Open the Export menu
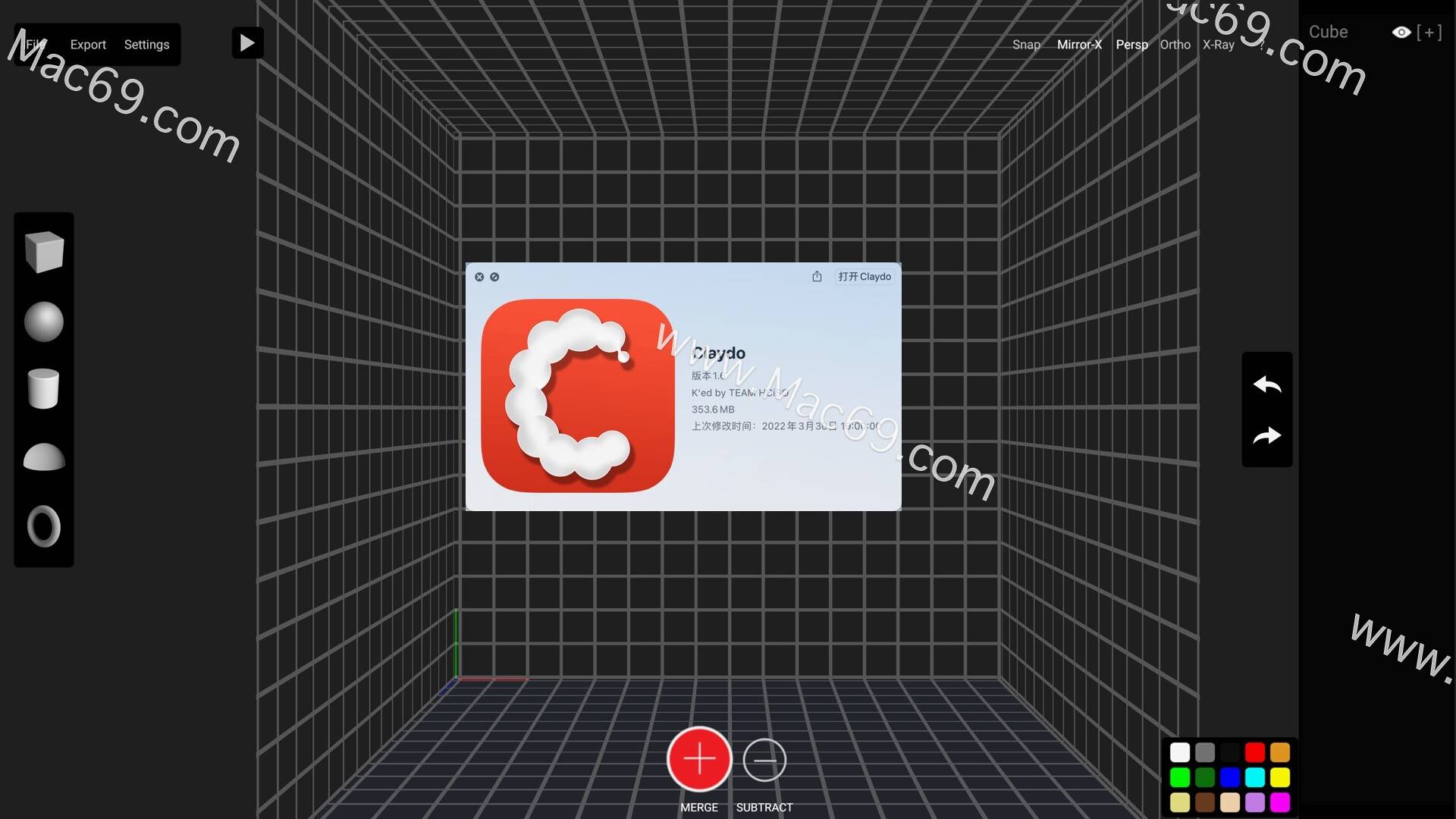This screenshot has height=819, width=1456. (87, 44)
